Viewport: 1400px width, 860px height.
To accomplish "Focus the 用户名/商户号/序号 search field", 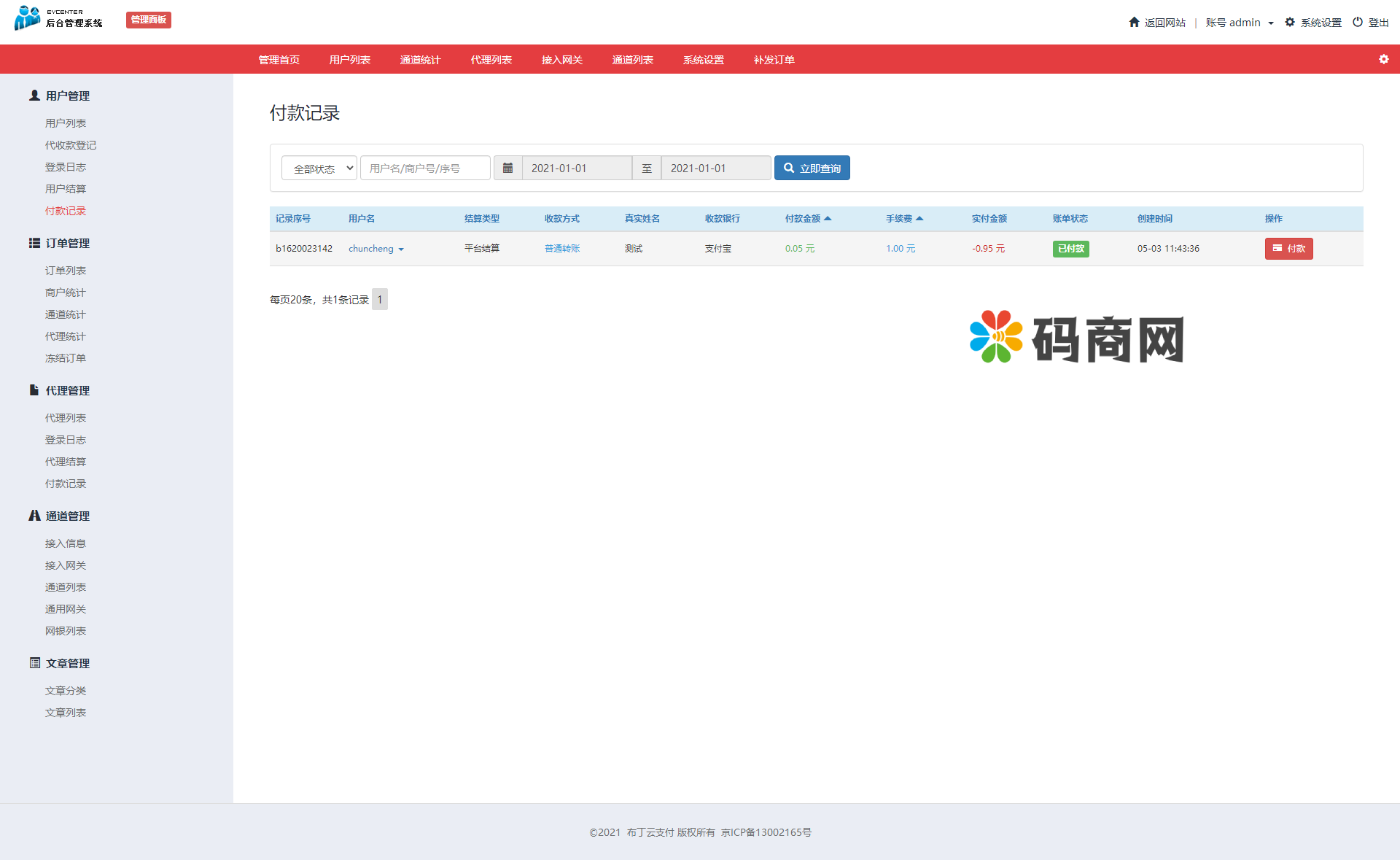I will 425,168.
